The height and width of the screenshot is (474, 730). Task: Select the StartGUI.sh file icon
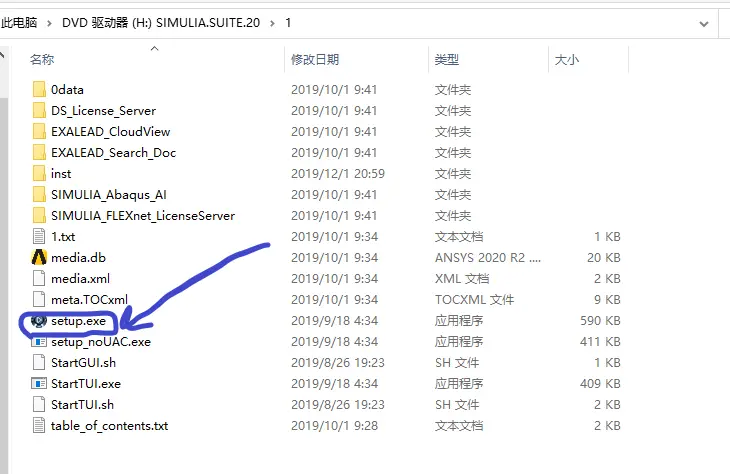click(39, 362)
